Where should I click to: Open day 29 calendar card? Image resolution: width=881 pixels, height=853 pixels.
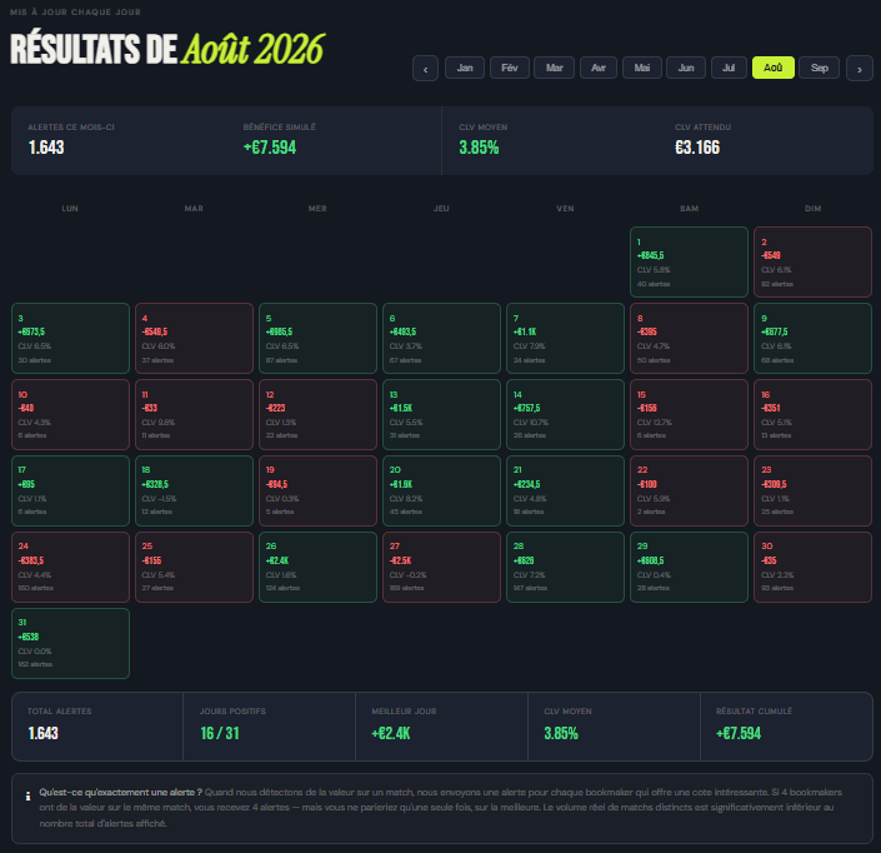(x=689, y=567)
